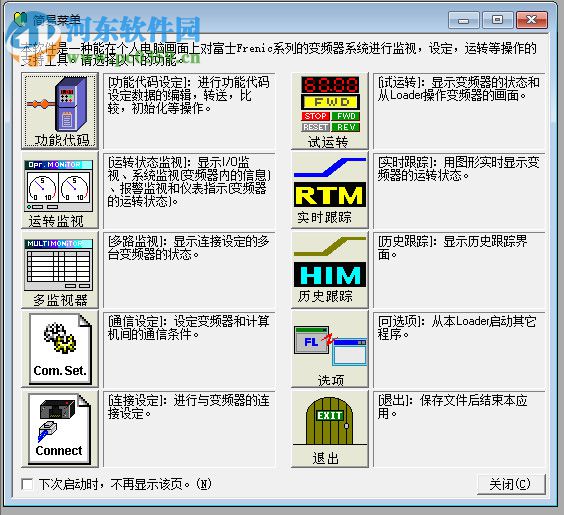The image size is (564, 515).
Task: Click the 关闭(C) button
Action: click(x=511, y=484)
